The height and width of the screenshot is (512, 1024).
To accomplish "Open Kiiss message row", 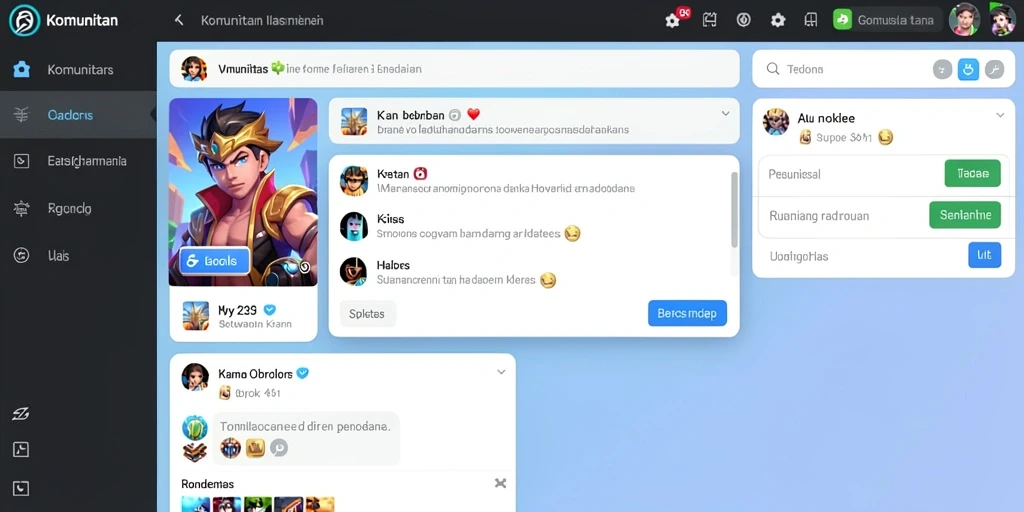I will (529, 226).
